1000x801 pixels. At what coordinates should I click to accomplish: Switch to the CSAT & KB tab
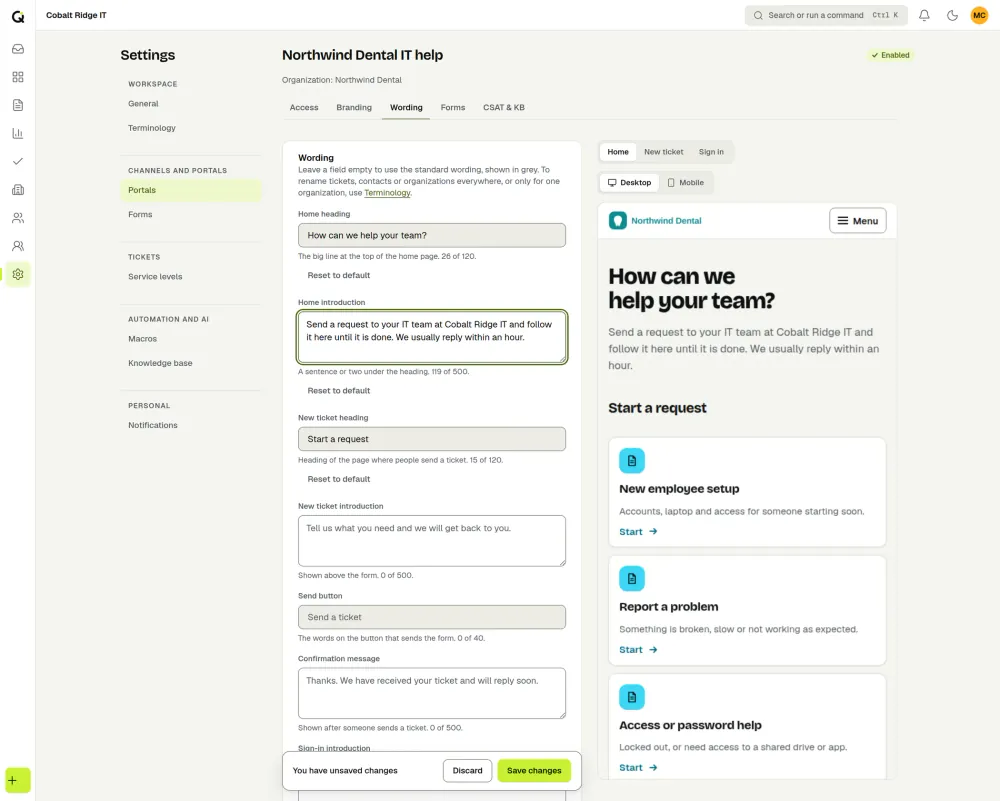(504, 107)
